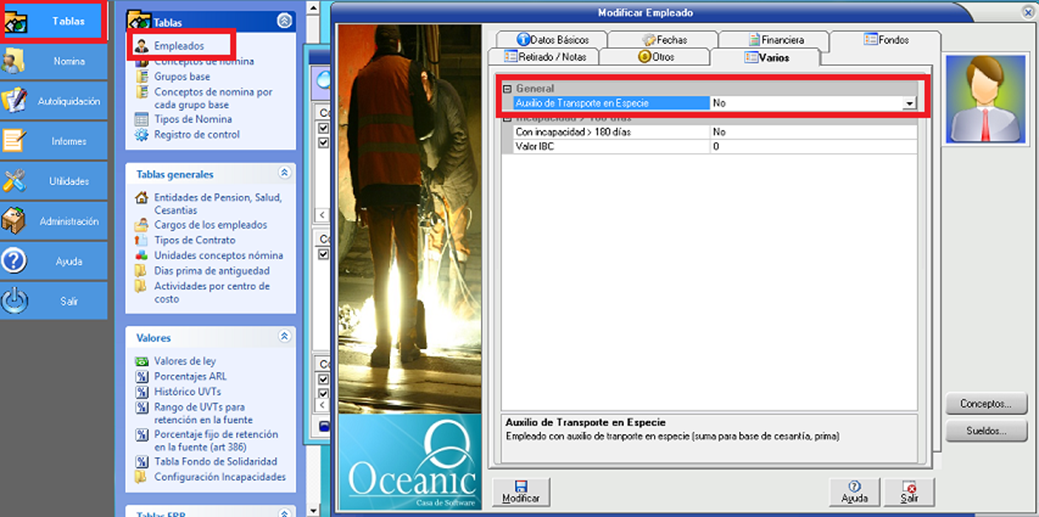Open the Empleados link in Tablas
This screenshot has width=1039, height=517.
tap(179, 46)
